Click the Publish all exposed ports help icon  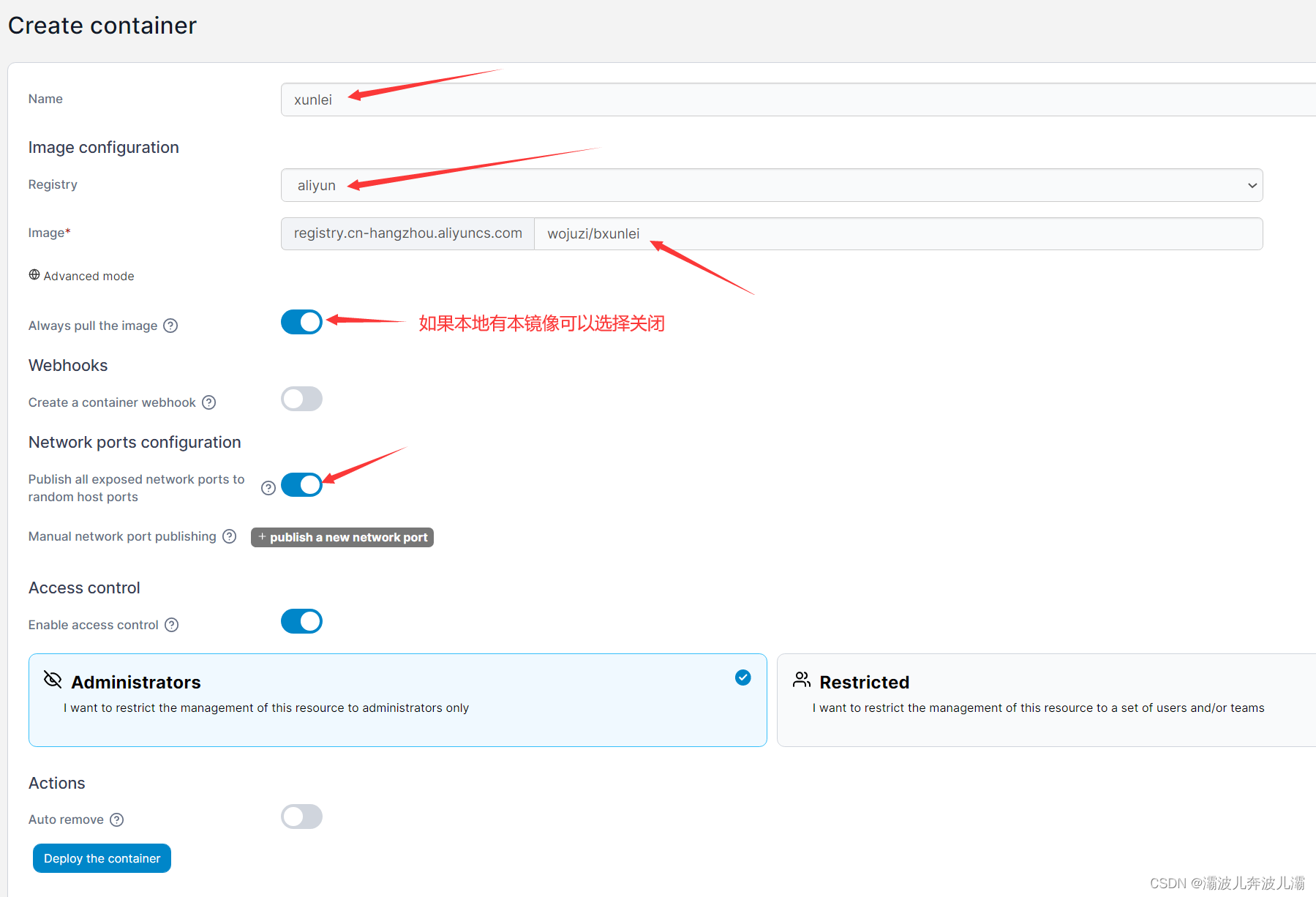point(268,488)
